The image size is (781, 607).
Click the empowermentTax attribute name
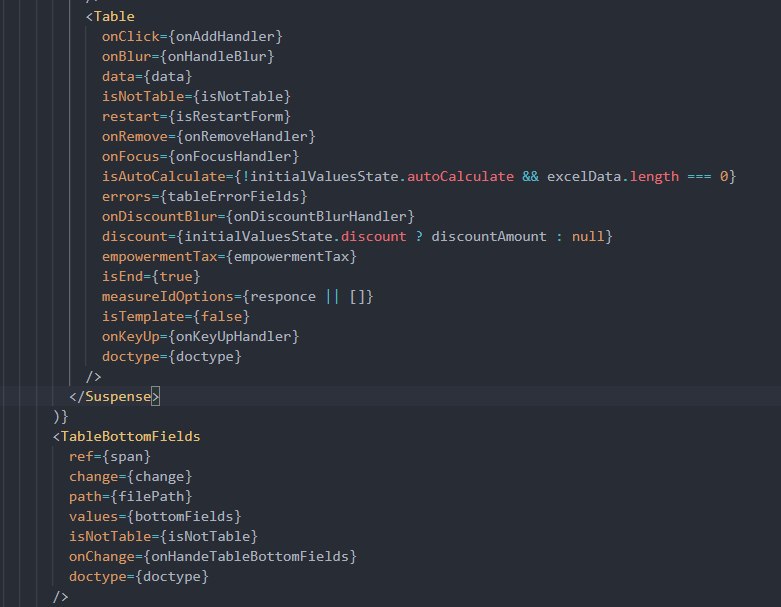[x=159, y=256]
